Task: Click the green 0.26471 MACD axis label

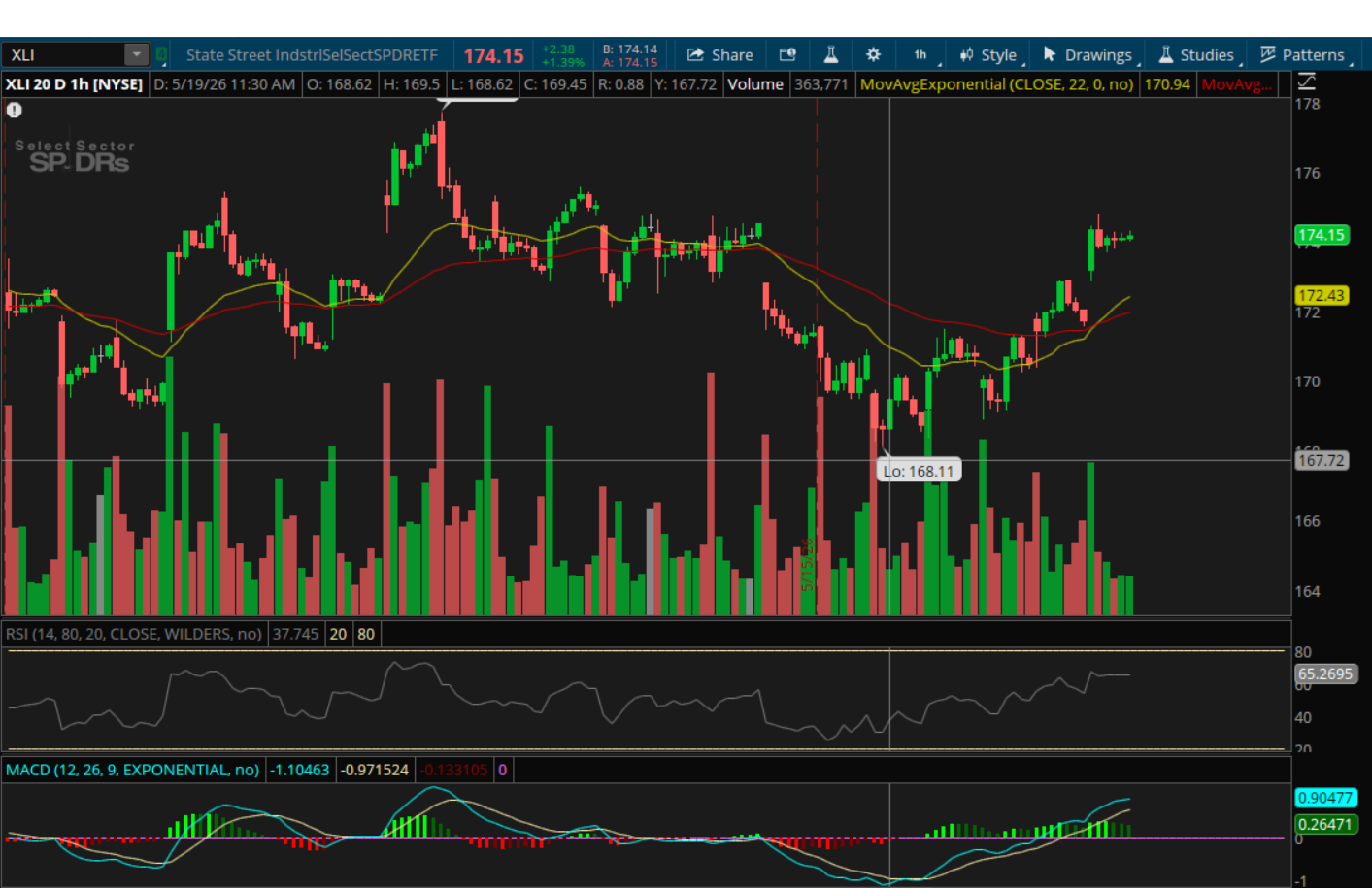Action: pos(1325,824)
